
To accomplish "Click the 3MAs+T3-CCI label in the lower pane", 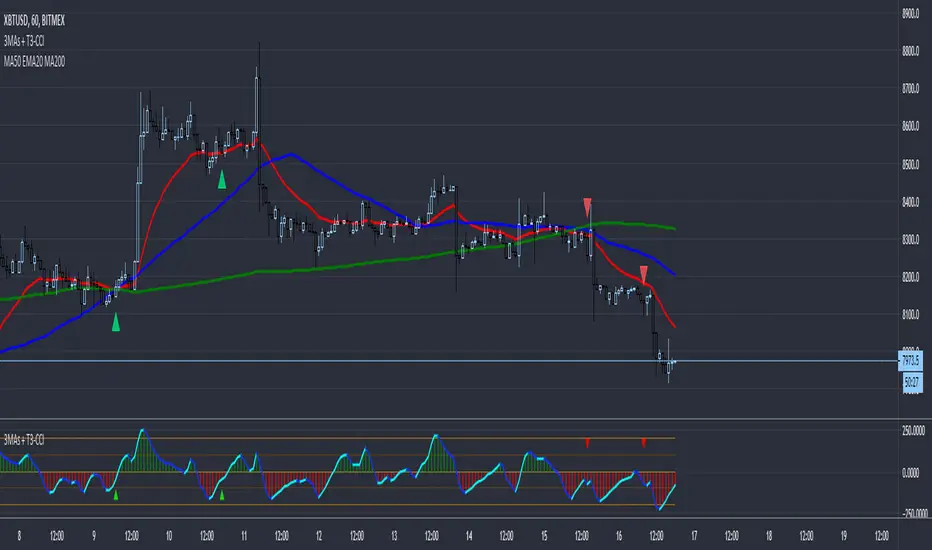I will tap(24, 440).
